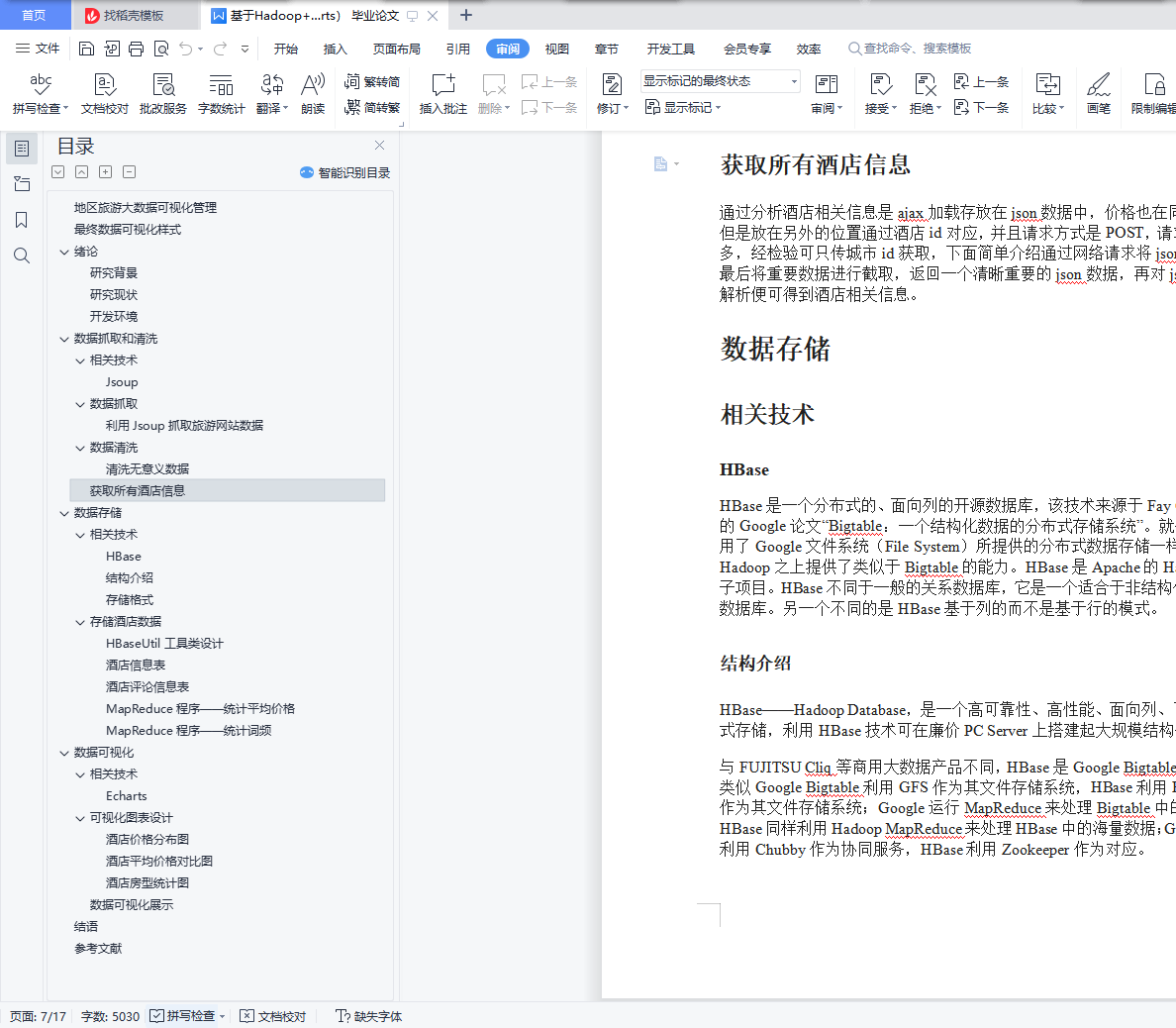The image size is (1176, 1028).
Task: Click 下一条 next change button
Action: tap(982, 107)
